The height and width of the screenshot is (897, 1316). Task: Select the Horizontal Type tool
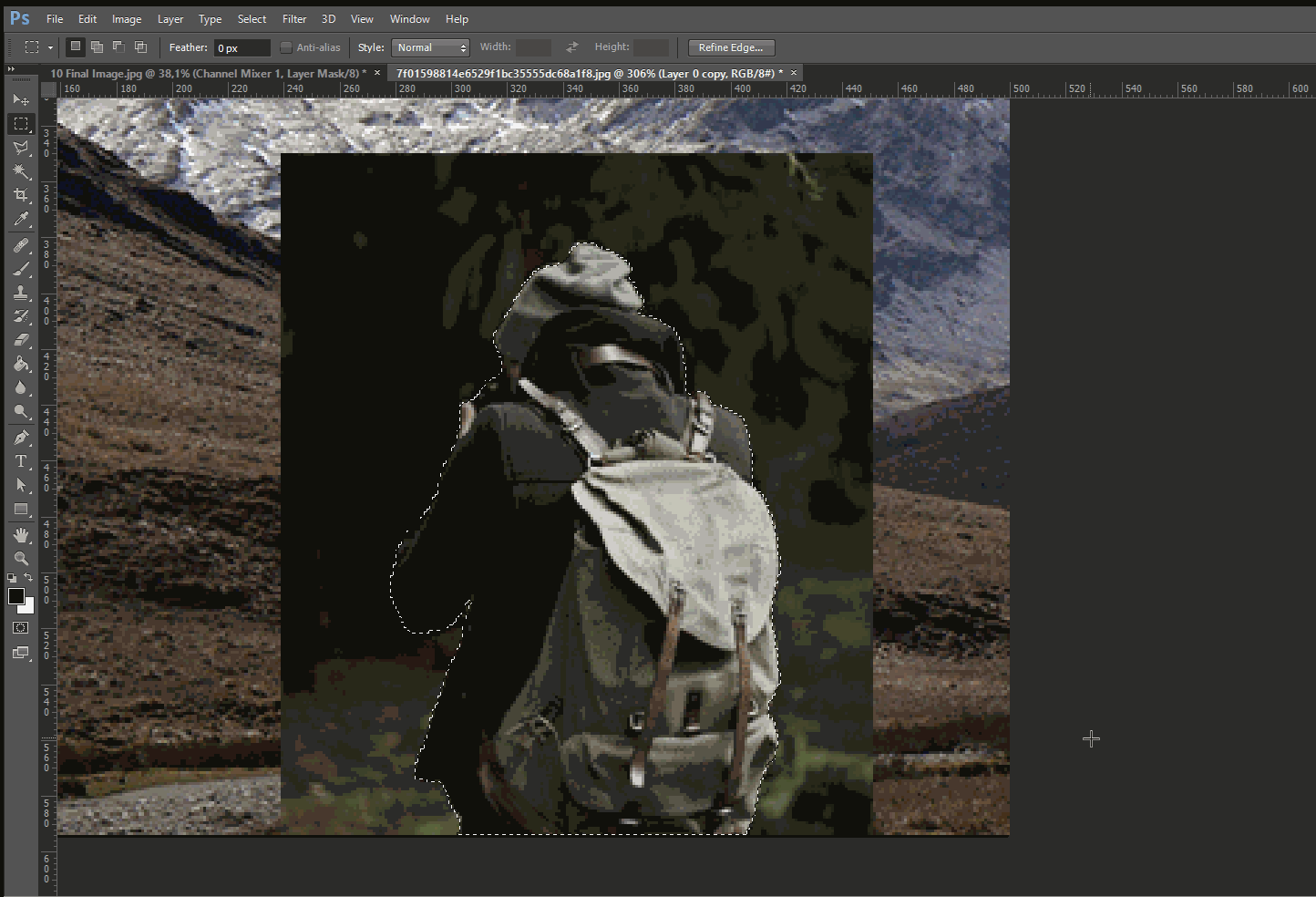point(21,461)
